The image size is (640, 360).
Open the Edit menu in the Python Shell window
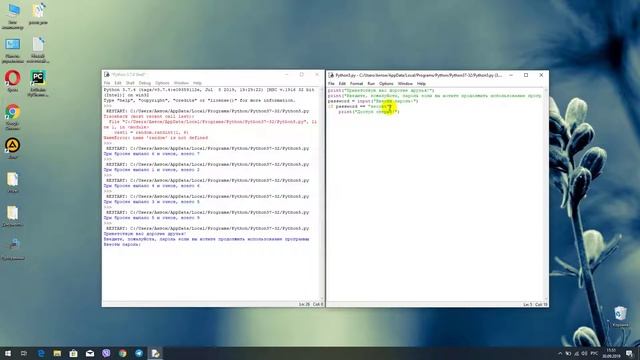(x=118, y=83)
